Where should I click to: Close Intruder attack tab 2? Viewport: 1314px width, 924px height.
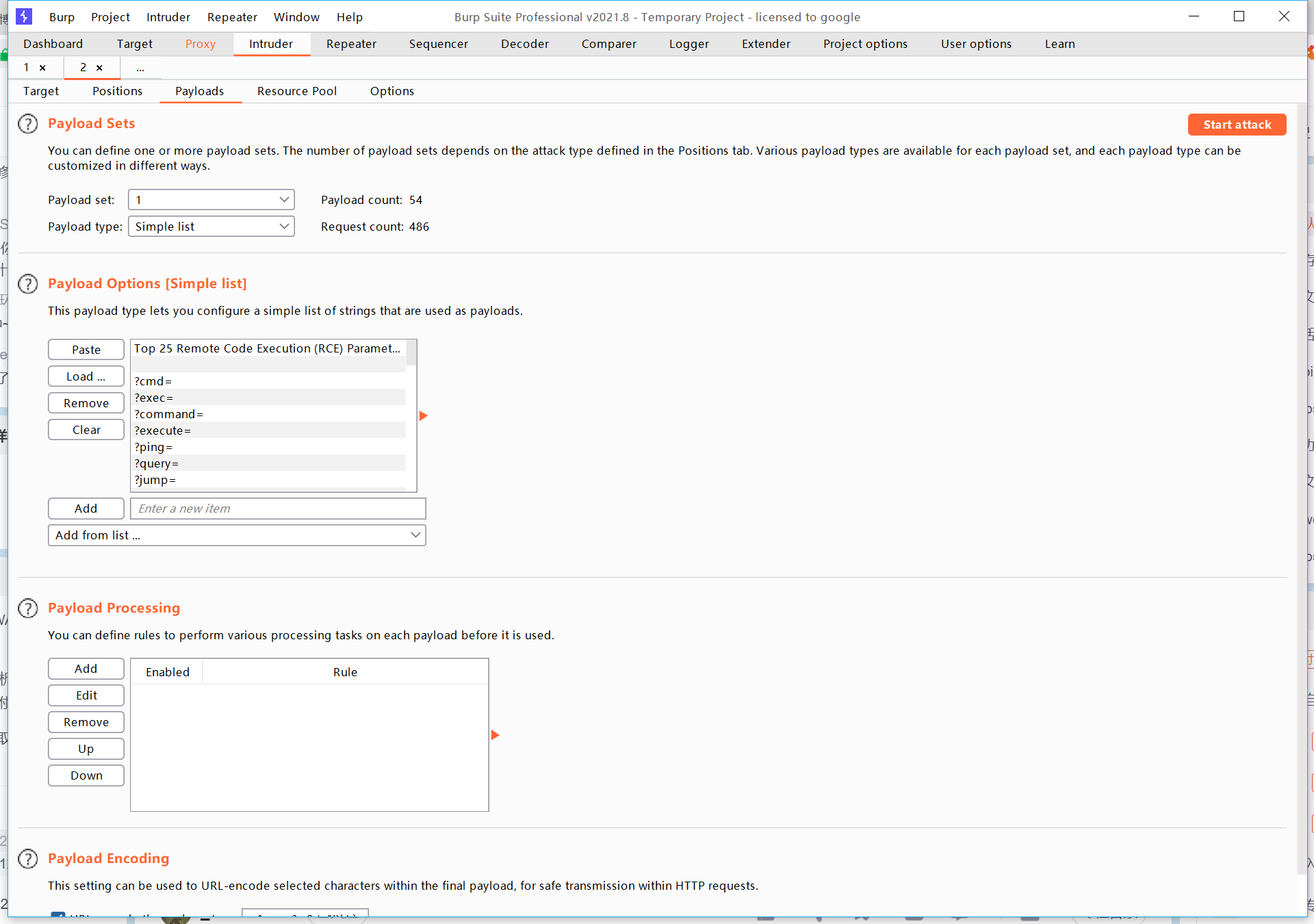[99, 68]
